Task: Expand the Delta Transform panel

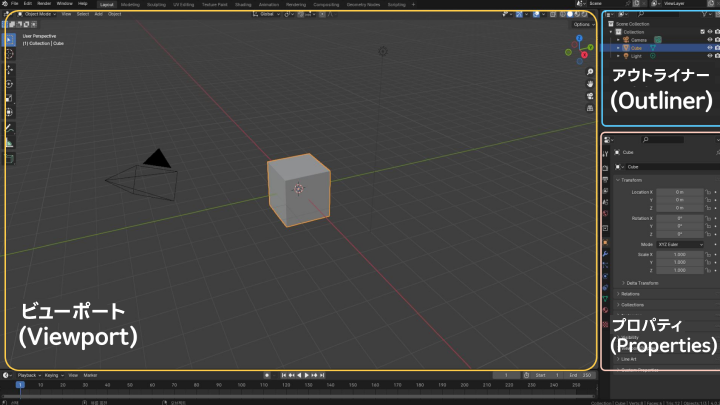Action: click(x=640, y=283)
